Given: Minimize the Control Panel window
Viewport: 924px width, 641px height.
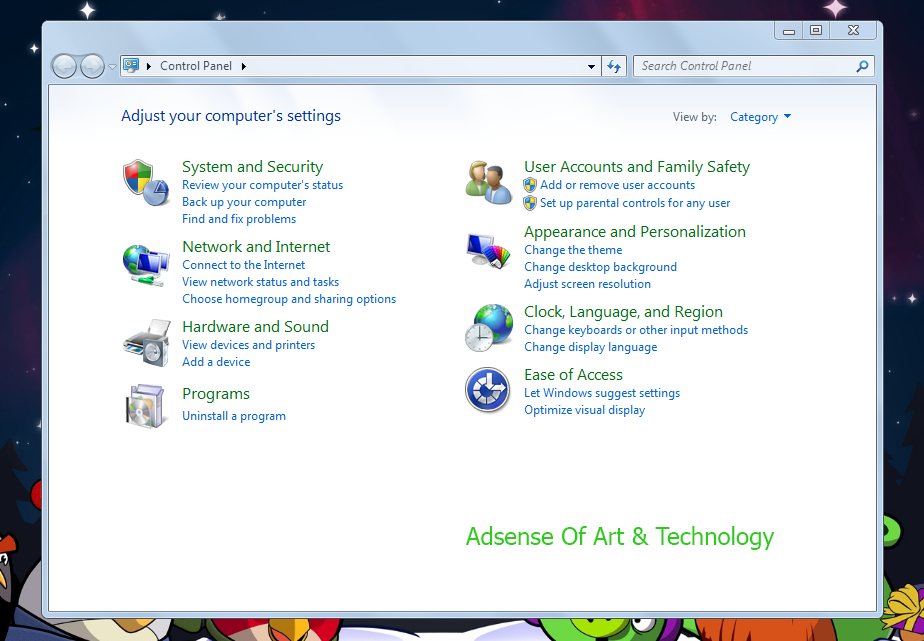Looking at the screenshot, I should click(x=788, y=31).
